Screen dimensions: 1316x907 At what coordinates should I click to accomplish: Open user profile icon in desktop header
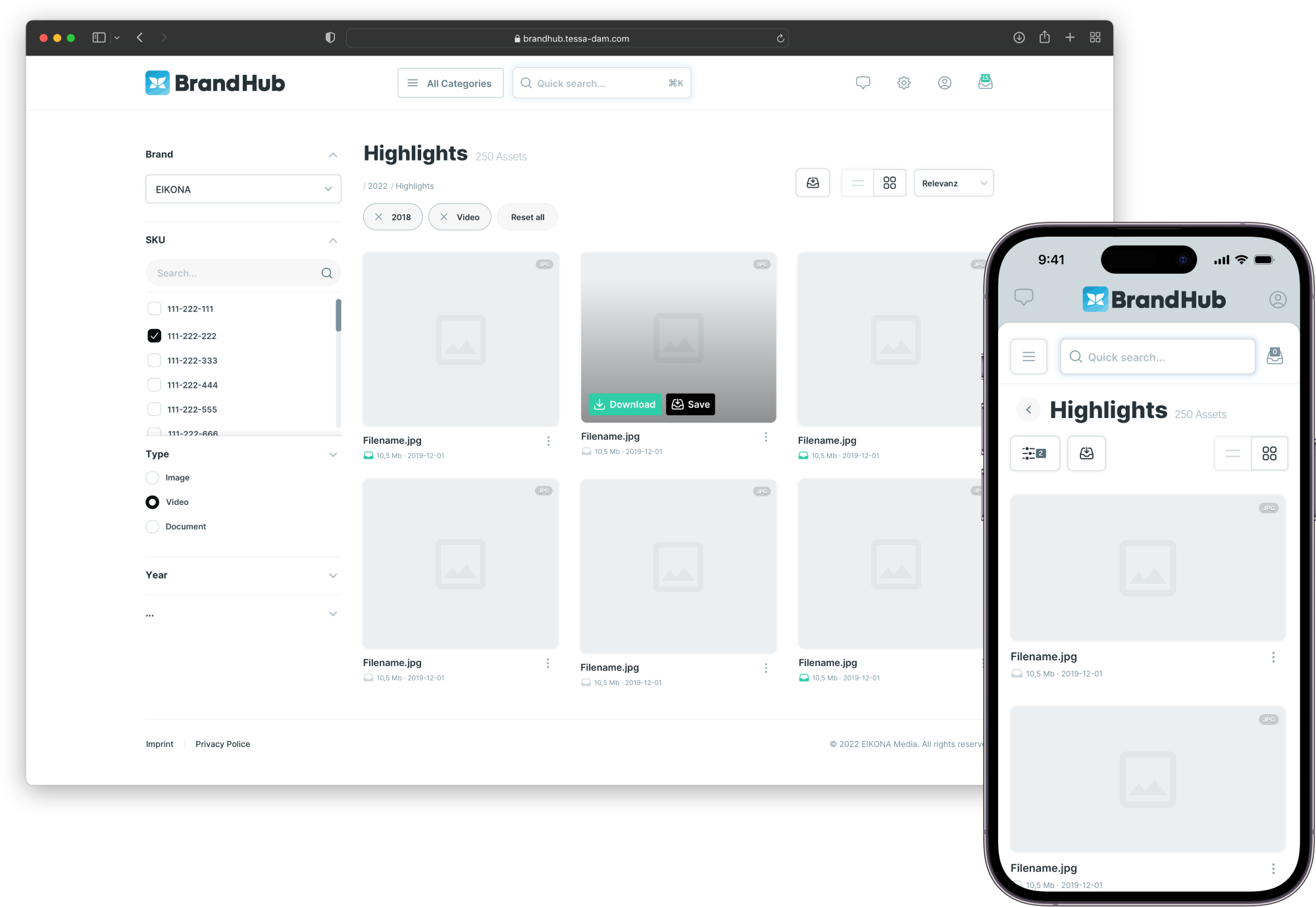pos(944,83)
